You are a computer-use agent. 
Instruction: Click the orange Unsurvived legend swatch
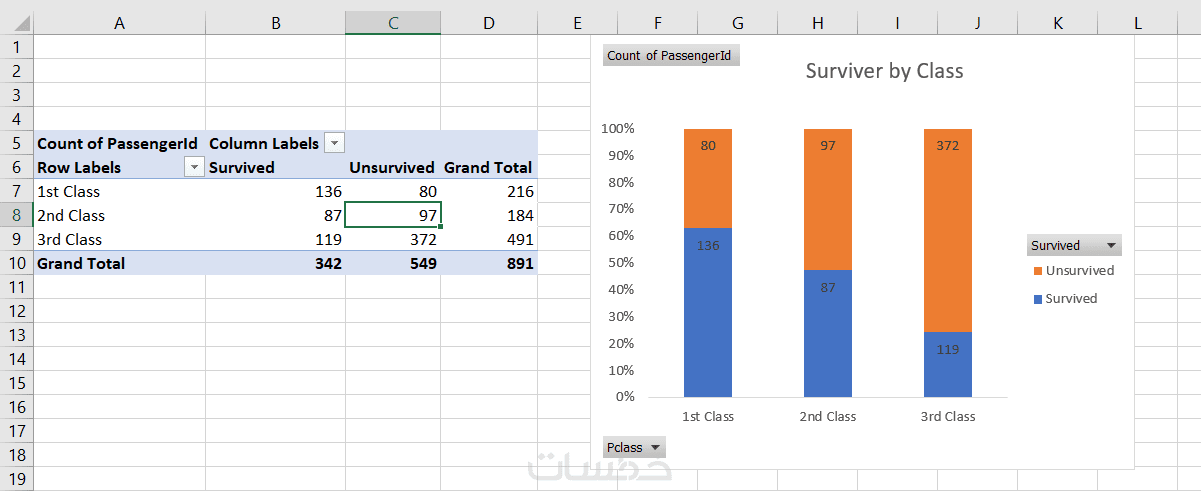pyautogui.click(x=1038, y=271)
